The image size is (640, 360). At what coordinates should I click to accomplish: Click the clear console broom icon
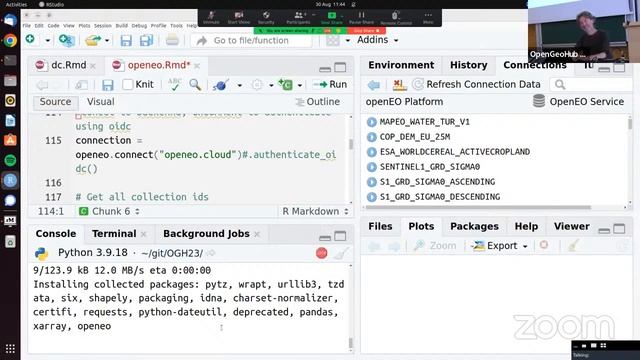point(342,253)
